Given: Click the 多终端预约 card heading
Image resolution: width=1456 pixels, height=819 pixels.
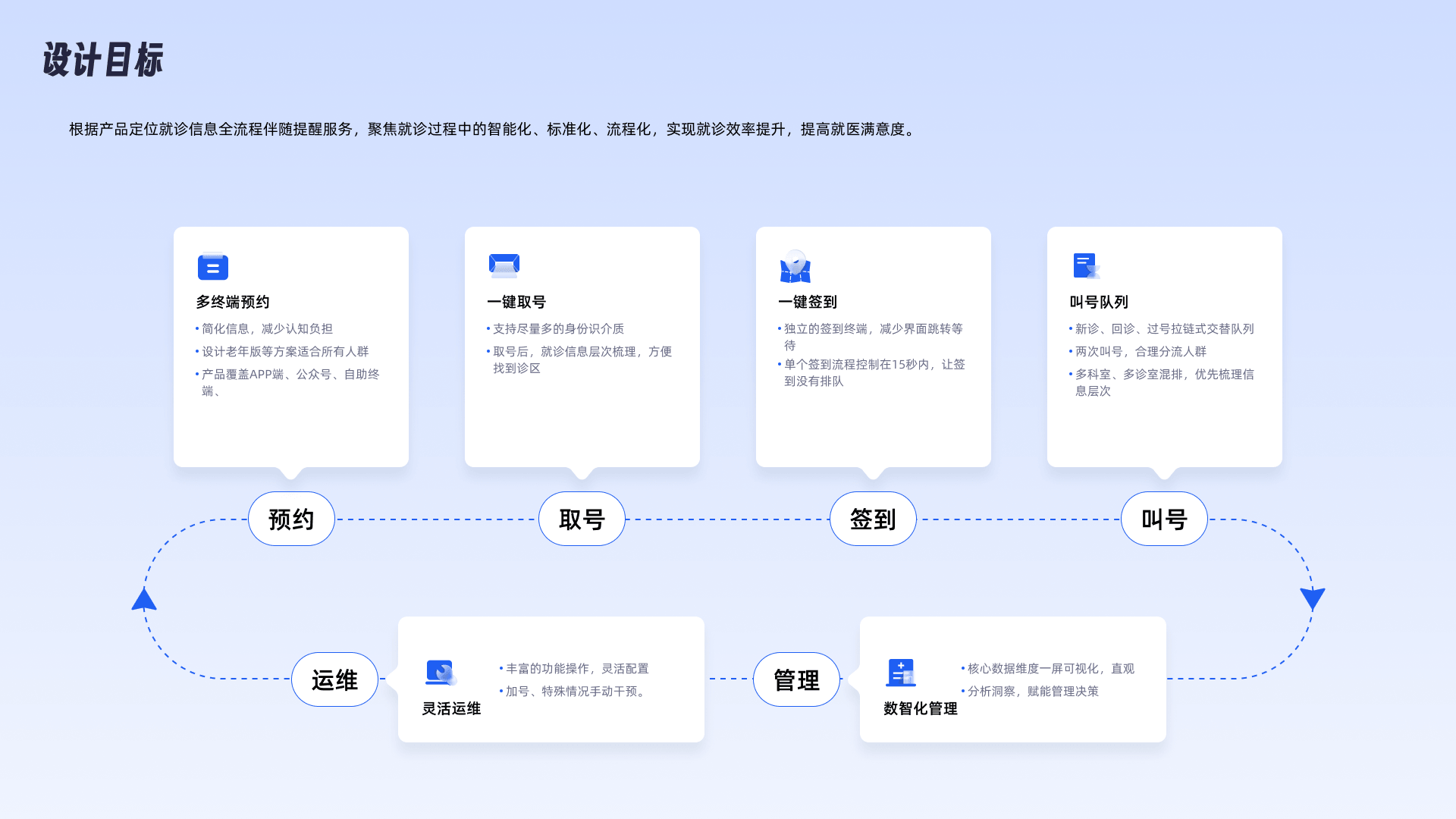Looking at the screenshot, I should [233, 302].
